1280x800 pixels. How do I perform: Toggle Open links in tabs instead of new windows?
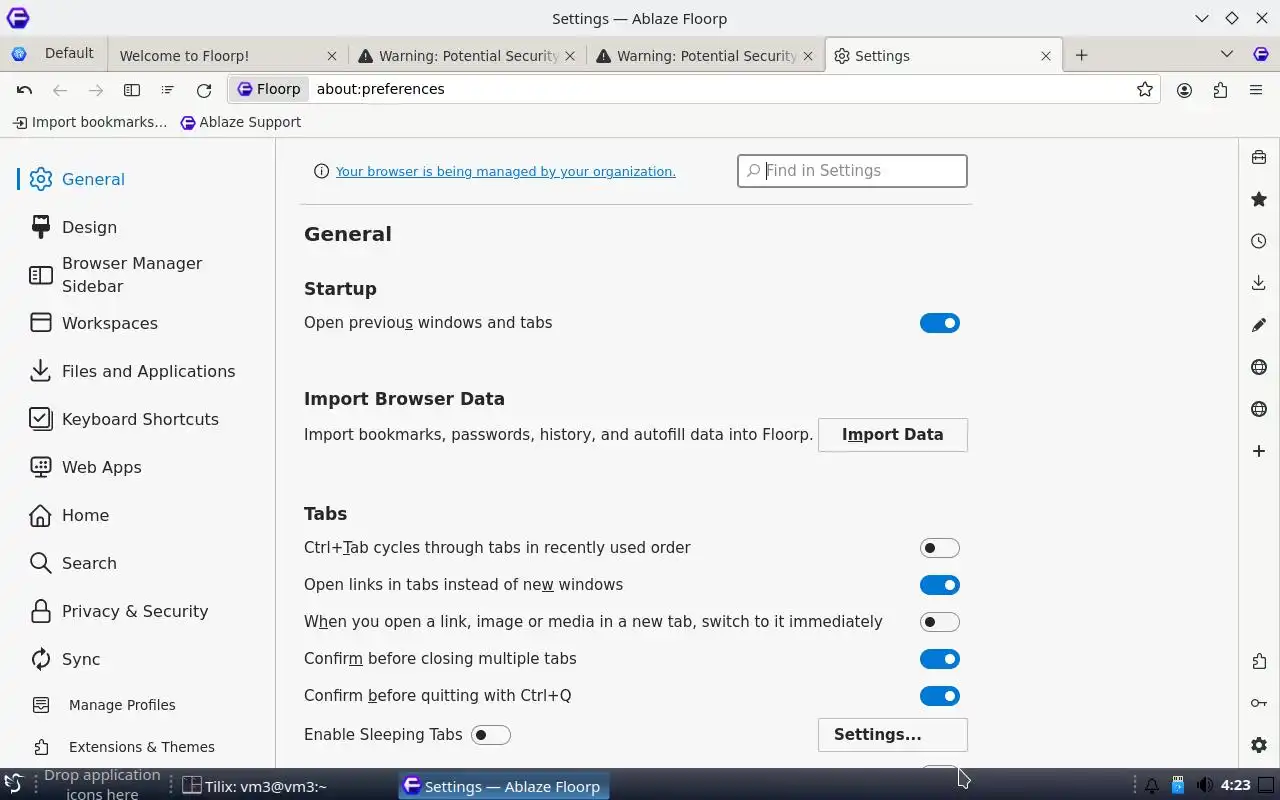(x=940, y=585)
